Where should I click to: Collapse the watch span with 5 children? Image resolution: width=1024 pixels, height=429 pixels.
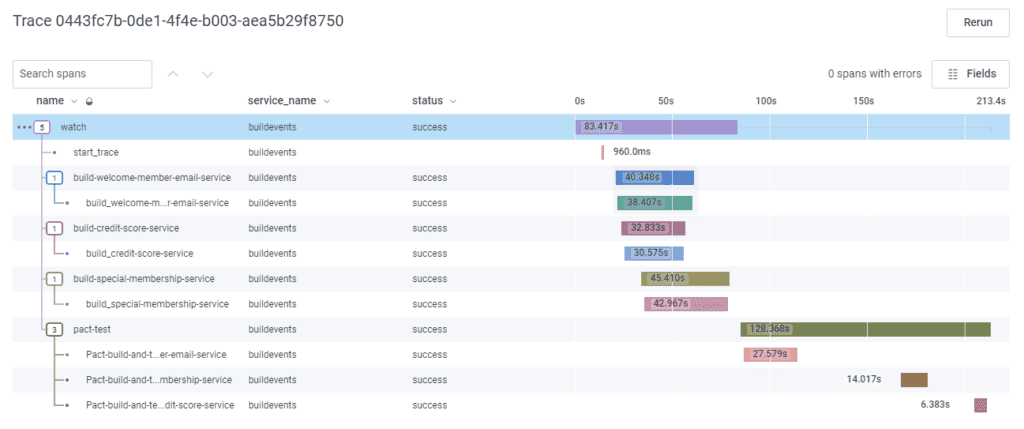[x=42, y=127]
